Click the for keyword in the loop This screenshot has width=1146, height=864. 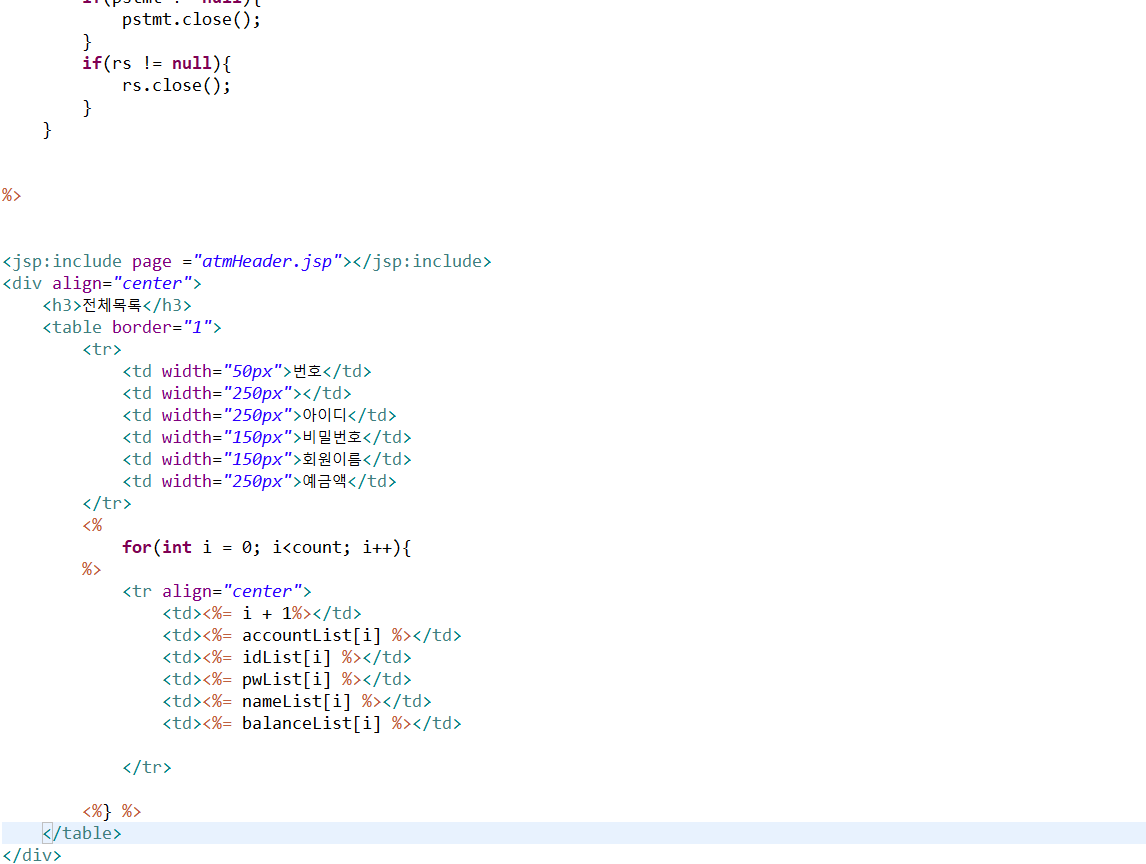(137, 547)
